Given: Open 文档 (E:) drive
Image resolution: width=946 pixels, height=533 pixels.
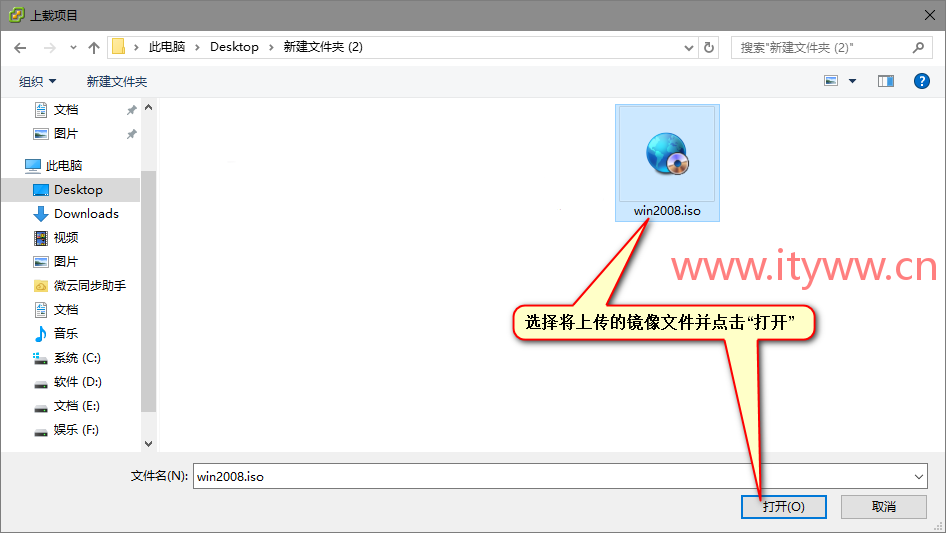Looking at the screenshot, I should coord(77,406).
